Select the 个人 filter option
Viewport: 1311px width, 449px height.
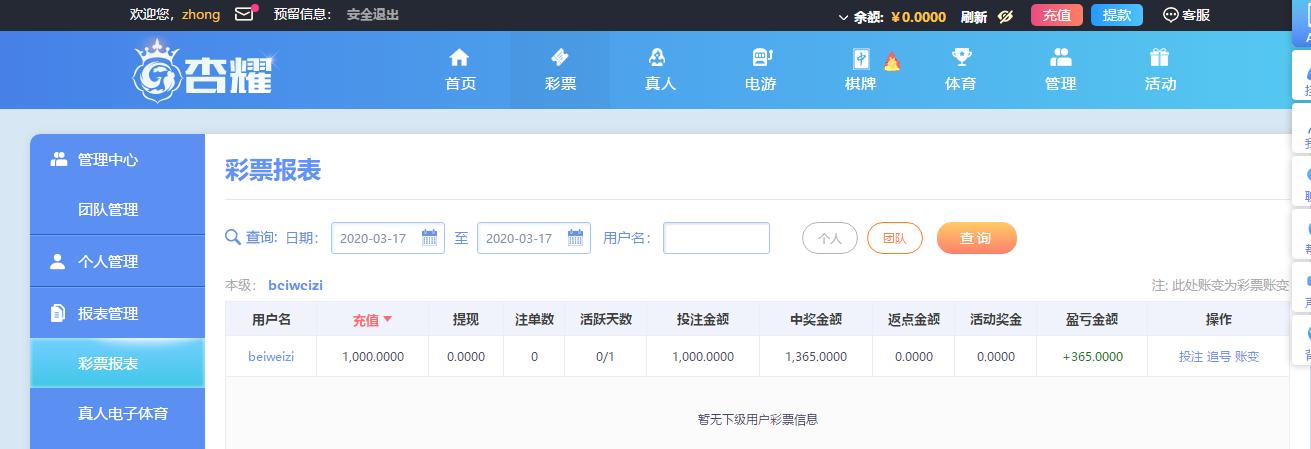(x=830, y=238)
